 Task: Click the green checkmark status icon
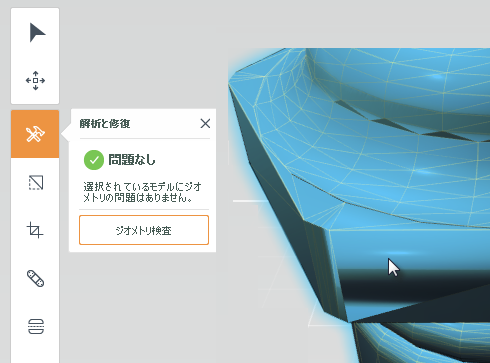point(94,160)
